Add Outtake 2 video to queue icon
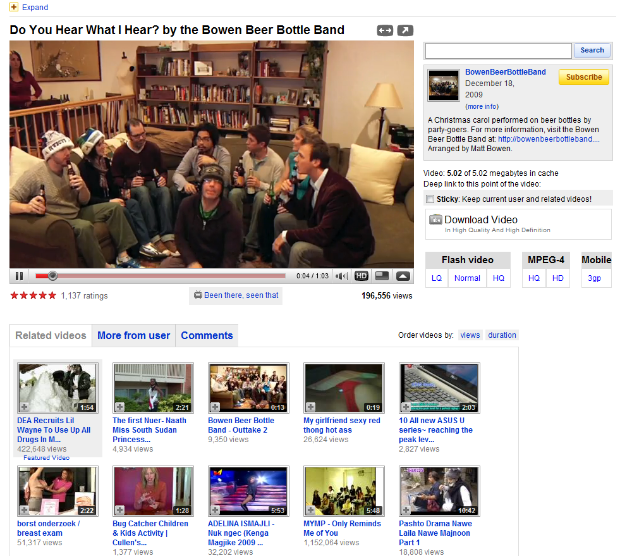This screenshot has height=556, width=620. [215, 407]
